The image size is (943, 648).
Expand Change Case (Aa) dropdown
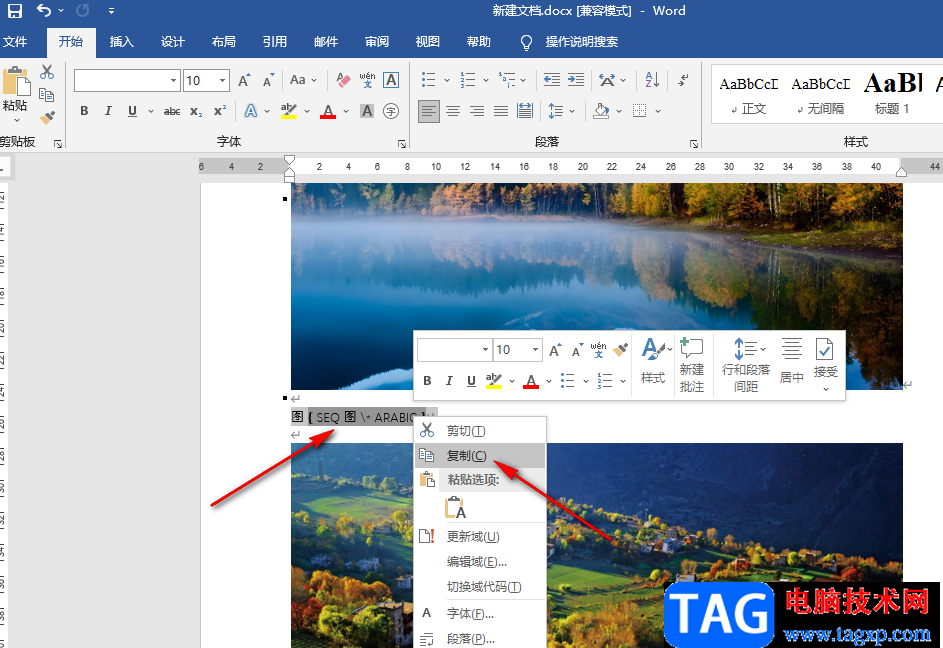314,80
